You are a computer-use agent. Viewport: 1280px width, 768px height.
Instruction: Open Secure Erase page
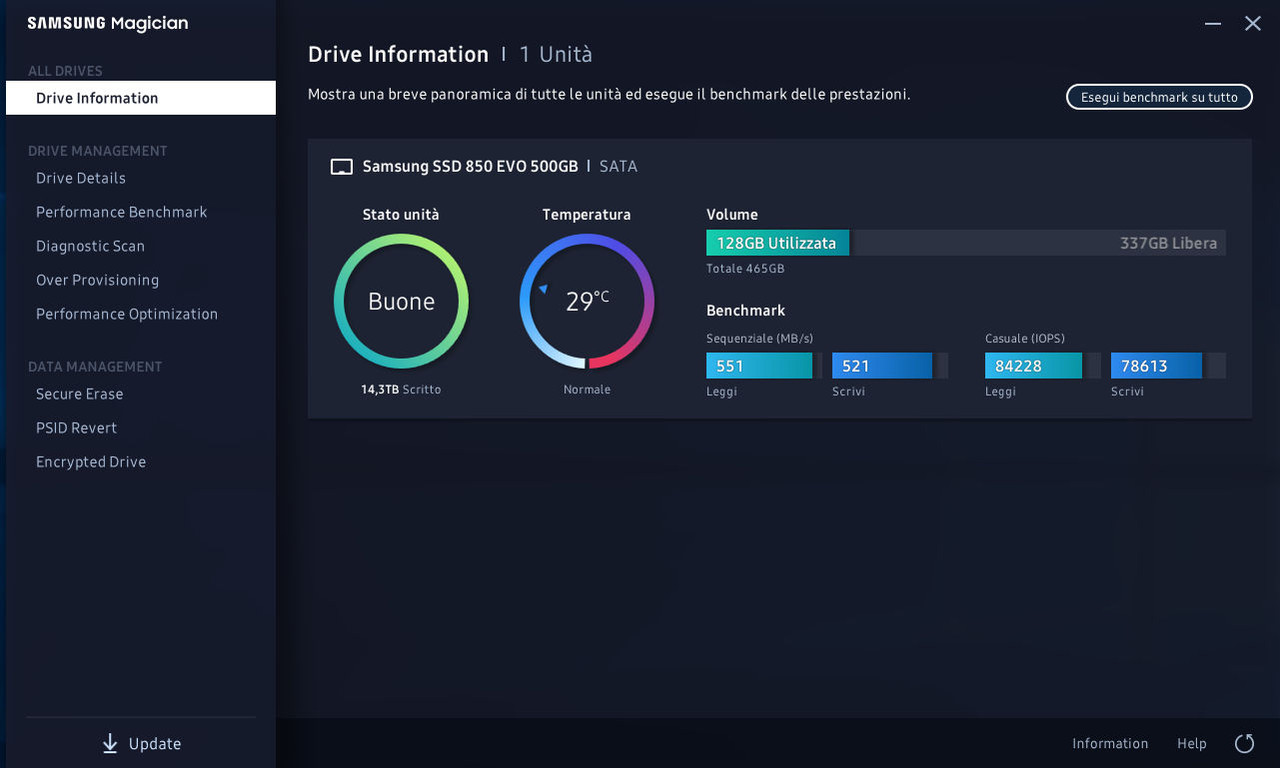coord(80,394)
